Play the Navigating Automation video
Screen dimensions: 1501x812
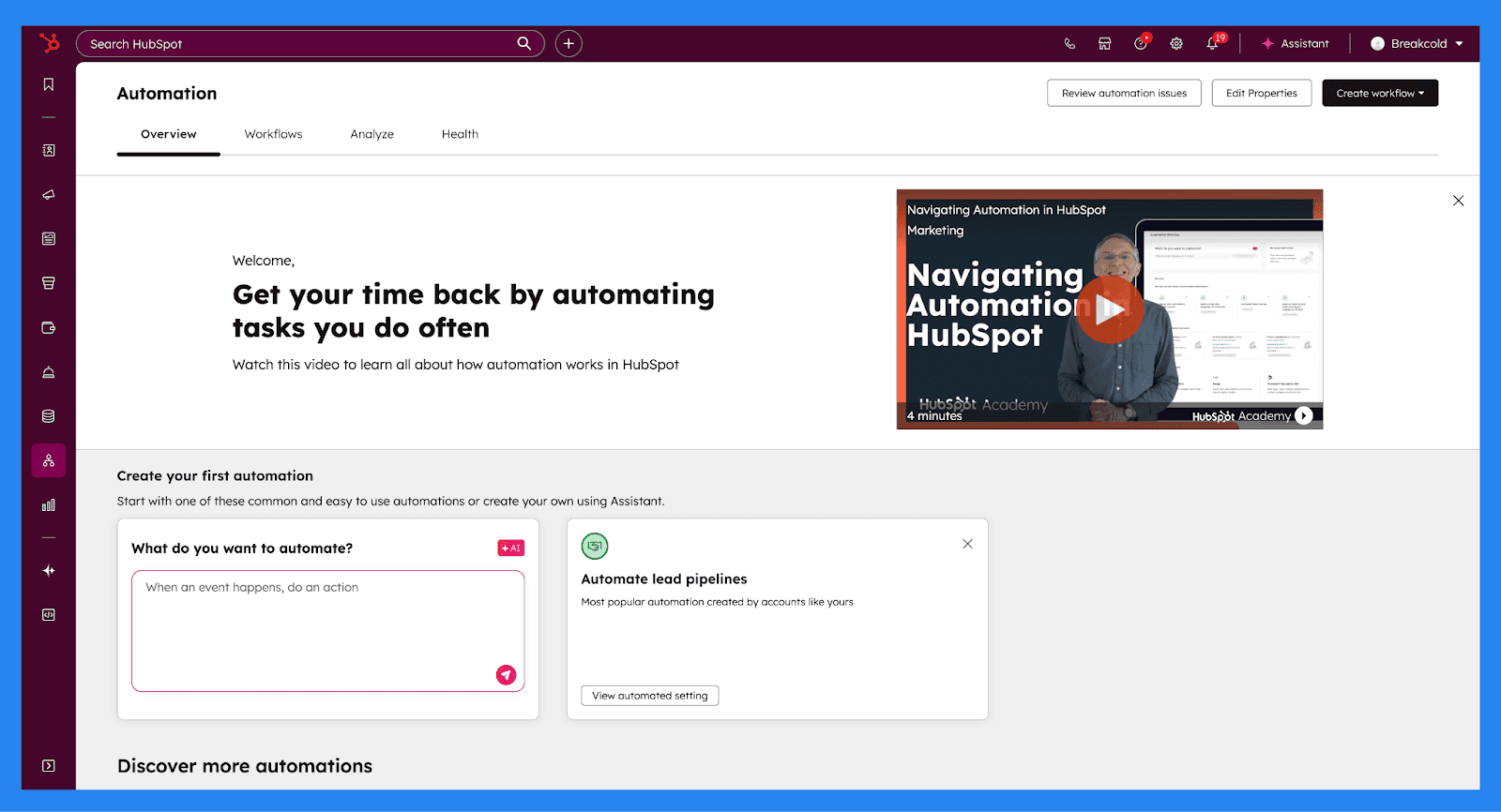[x=1110, y=309]
